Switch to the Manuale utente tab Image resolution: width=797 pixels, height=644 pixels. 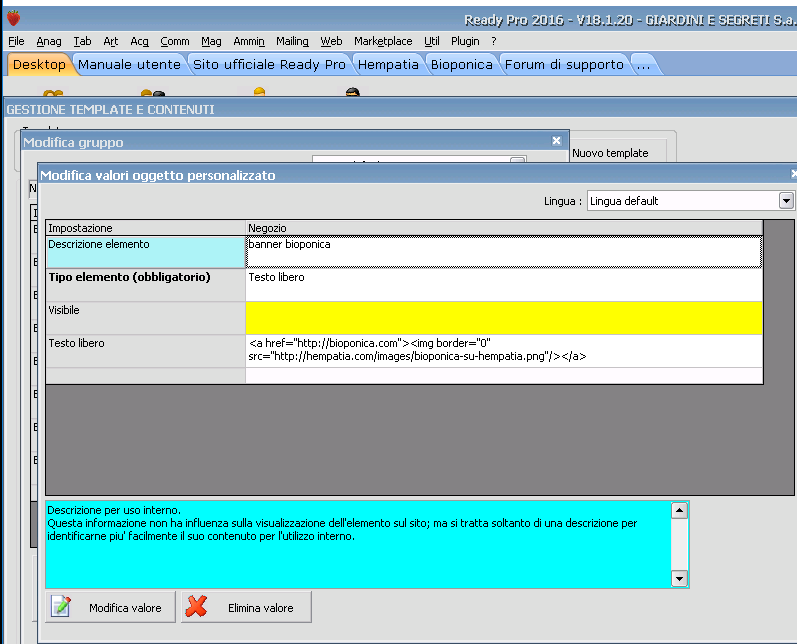tap(129, 65)
